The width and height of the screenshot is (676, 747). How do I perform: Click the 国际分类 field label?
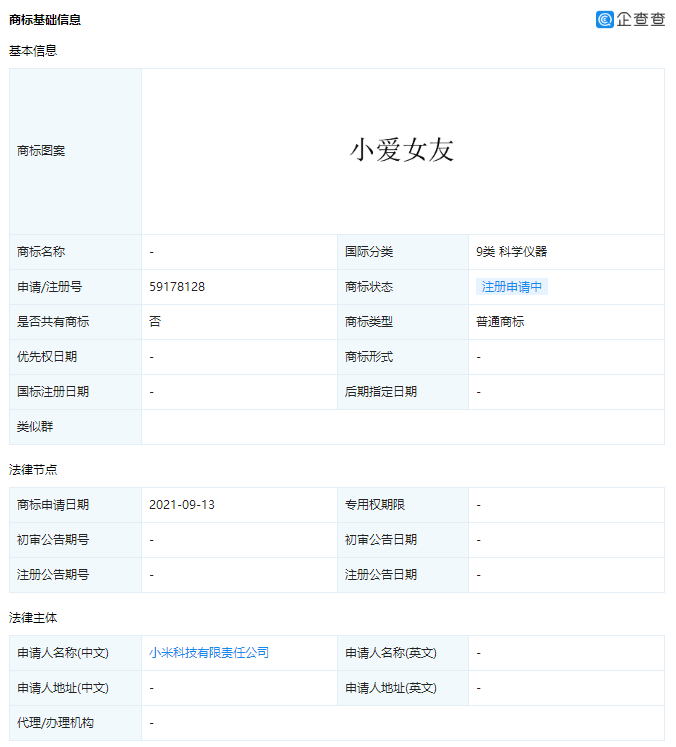369,252
